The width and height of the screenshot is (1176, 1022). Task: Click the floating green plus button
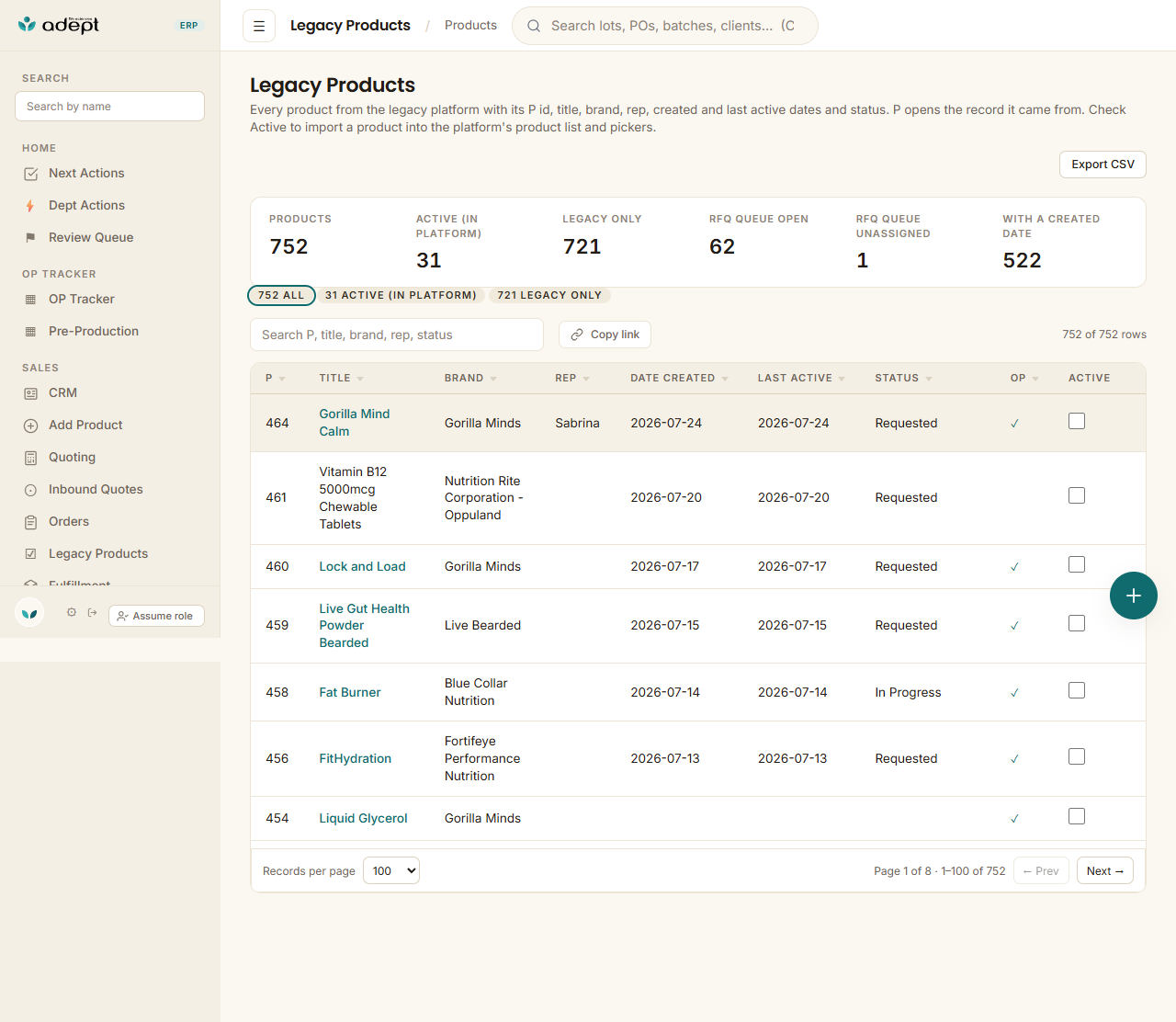coord(1134,596)
